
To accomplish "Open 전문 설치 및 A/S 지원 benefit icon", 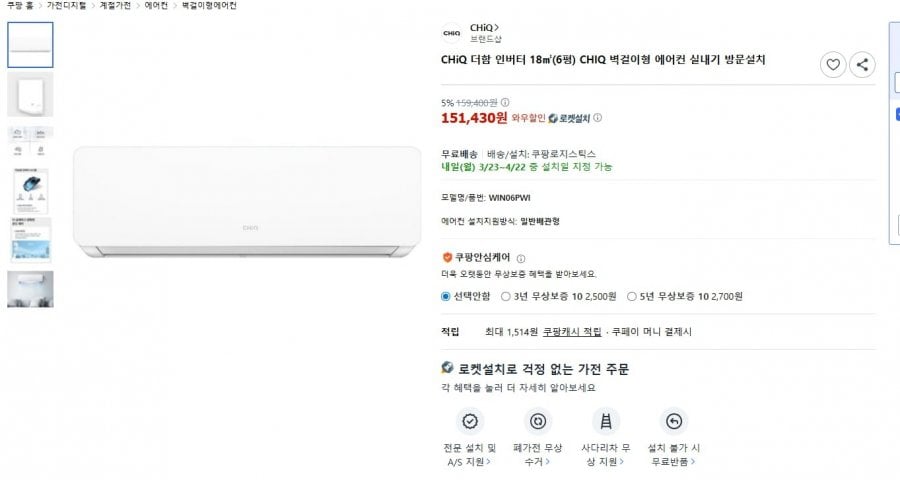I will [468, 420].
